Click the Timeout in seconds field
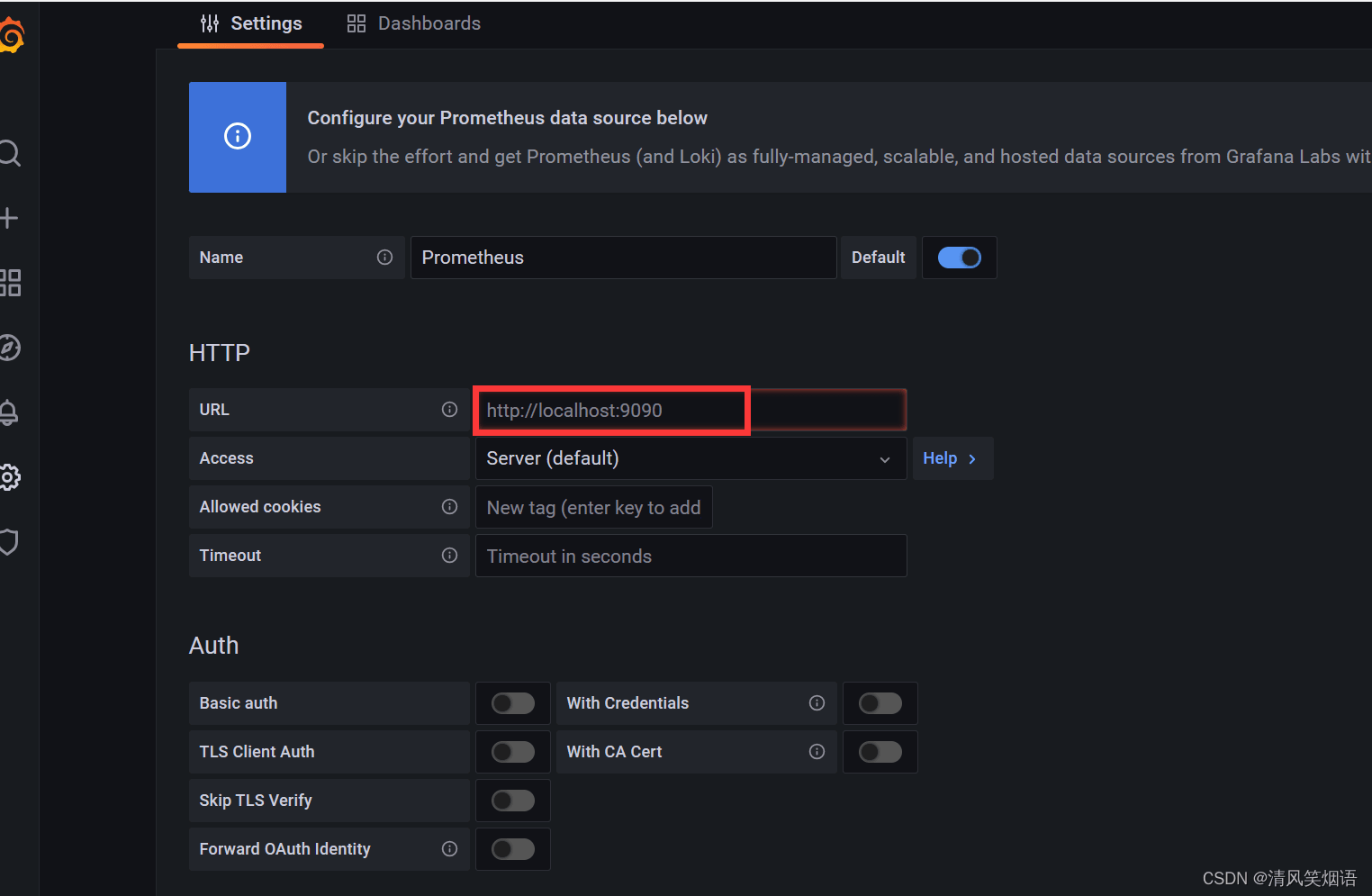The height and width of the screenshot is (896, 1372). (691, 556)
